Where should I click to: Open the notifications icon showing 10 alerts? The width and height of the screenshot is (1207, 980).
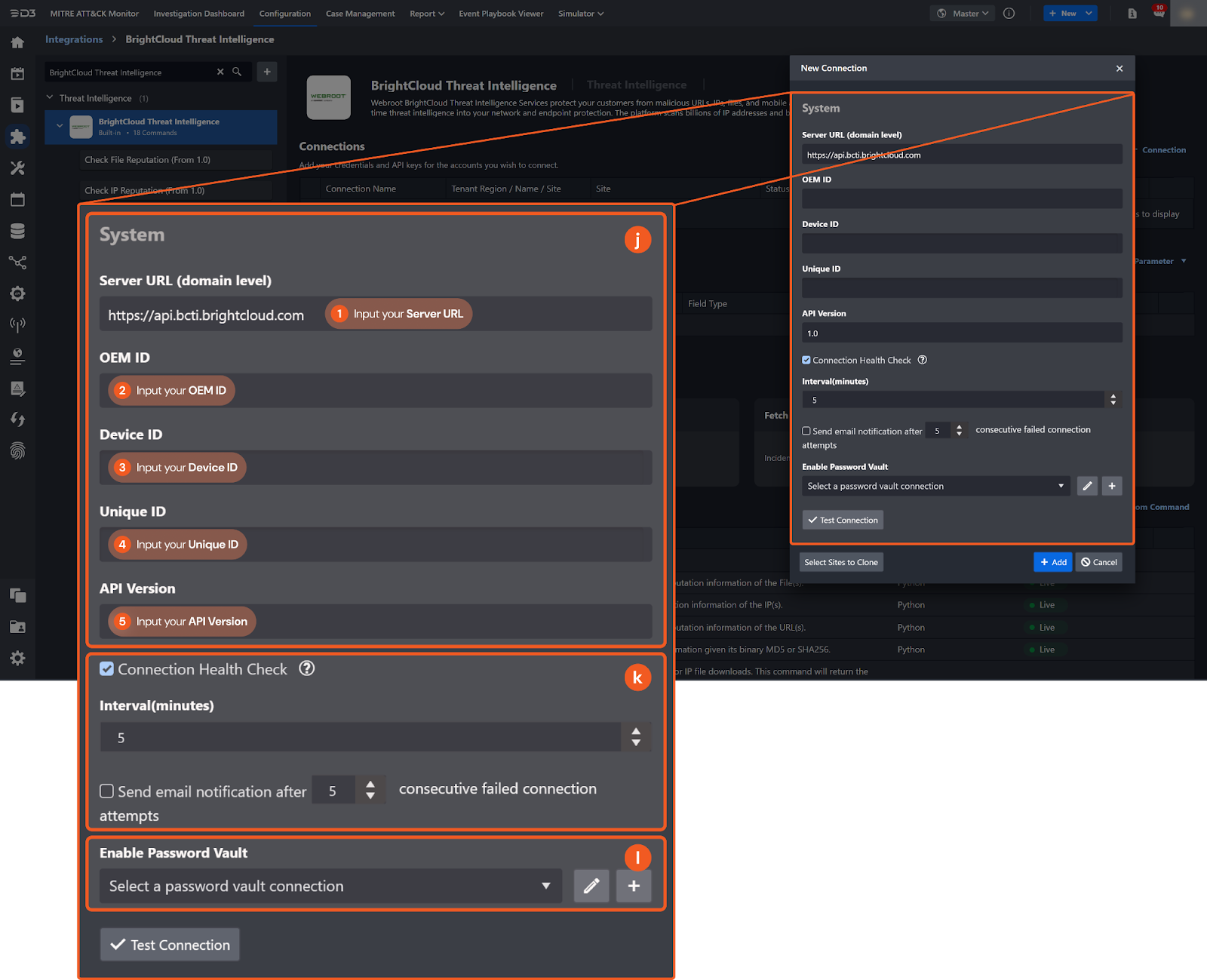point(1159,13)
